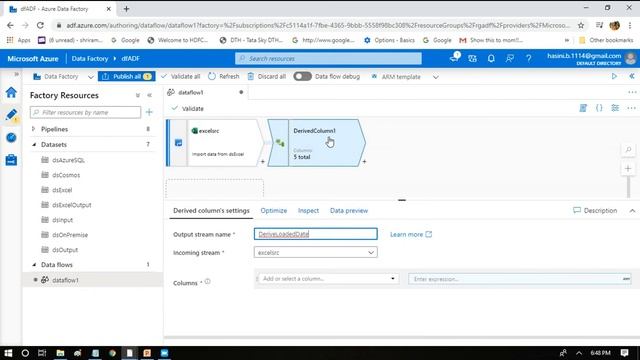Screen dimensions: 640x360
Task: Open the Windows Start button
Action: coord(8,353)
